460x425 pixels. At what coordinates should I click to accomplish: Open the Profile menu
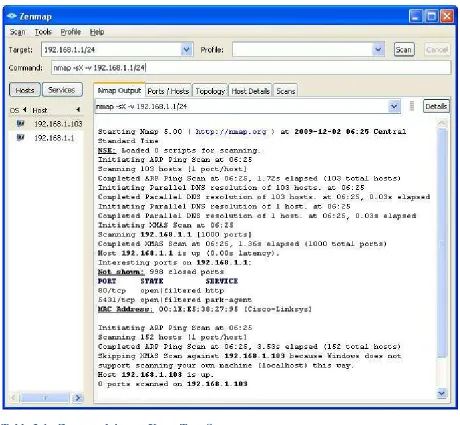71,32
